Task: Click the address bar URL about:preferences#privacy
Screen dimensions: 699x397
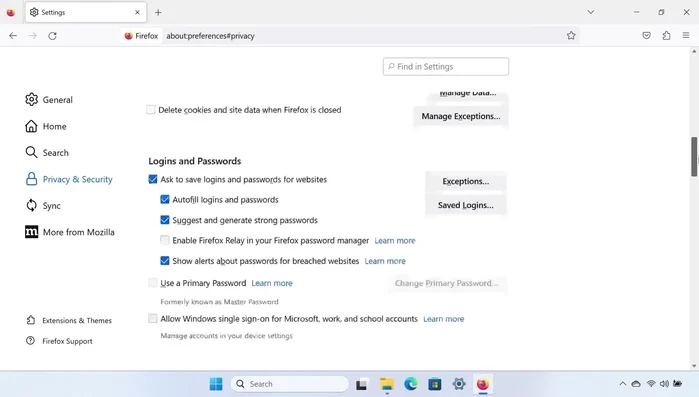Action: pos(210,36)
